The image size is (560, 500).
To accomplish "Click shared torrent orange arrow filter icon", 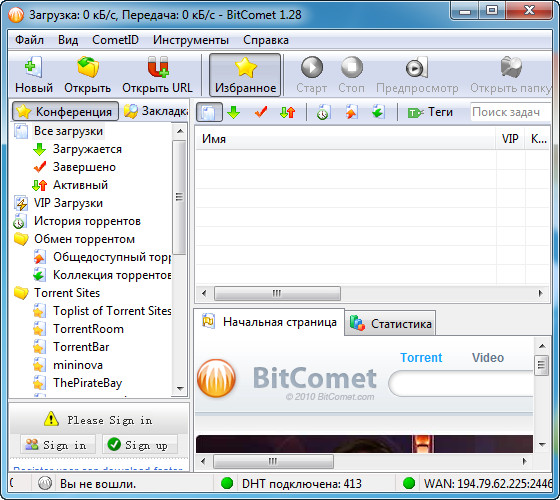I will (x=351, y=112).
